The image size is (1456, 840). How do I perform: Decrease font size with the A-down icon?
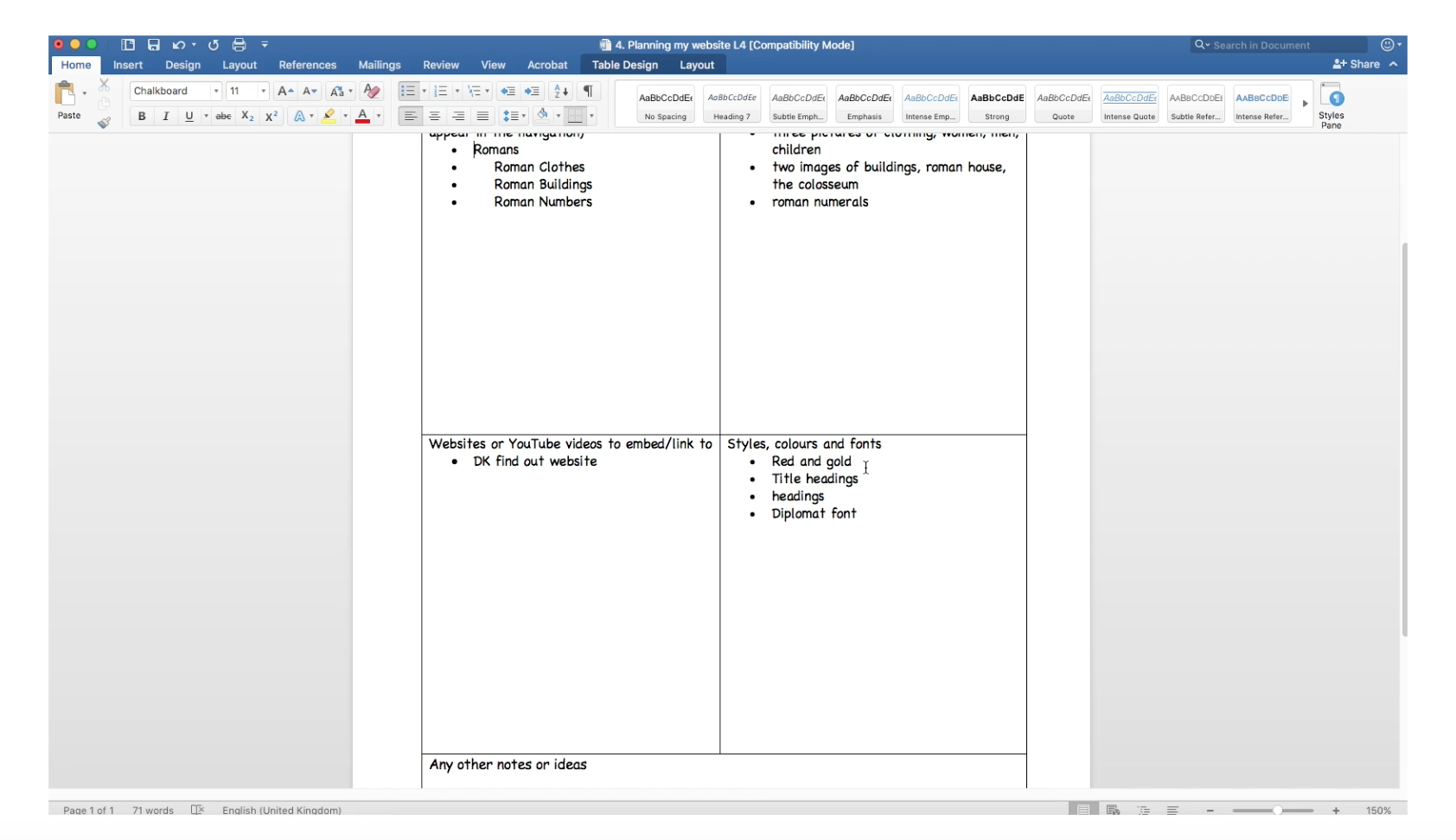[310, 91]
